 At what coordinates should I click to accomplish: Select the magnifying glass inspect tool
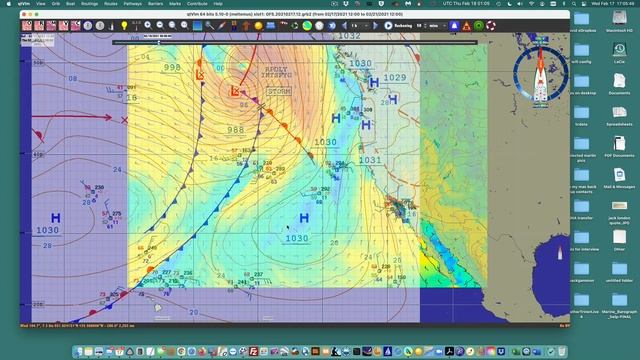(209, 26)
